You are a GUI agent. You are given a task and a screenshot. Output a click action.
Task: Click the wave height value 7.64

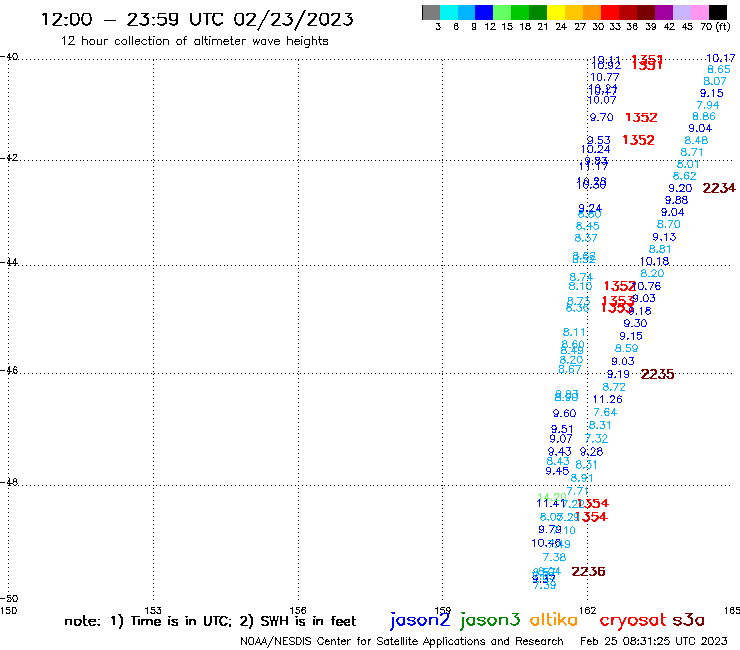605,412
